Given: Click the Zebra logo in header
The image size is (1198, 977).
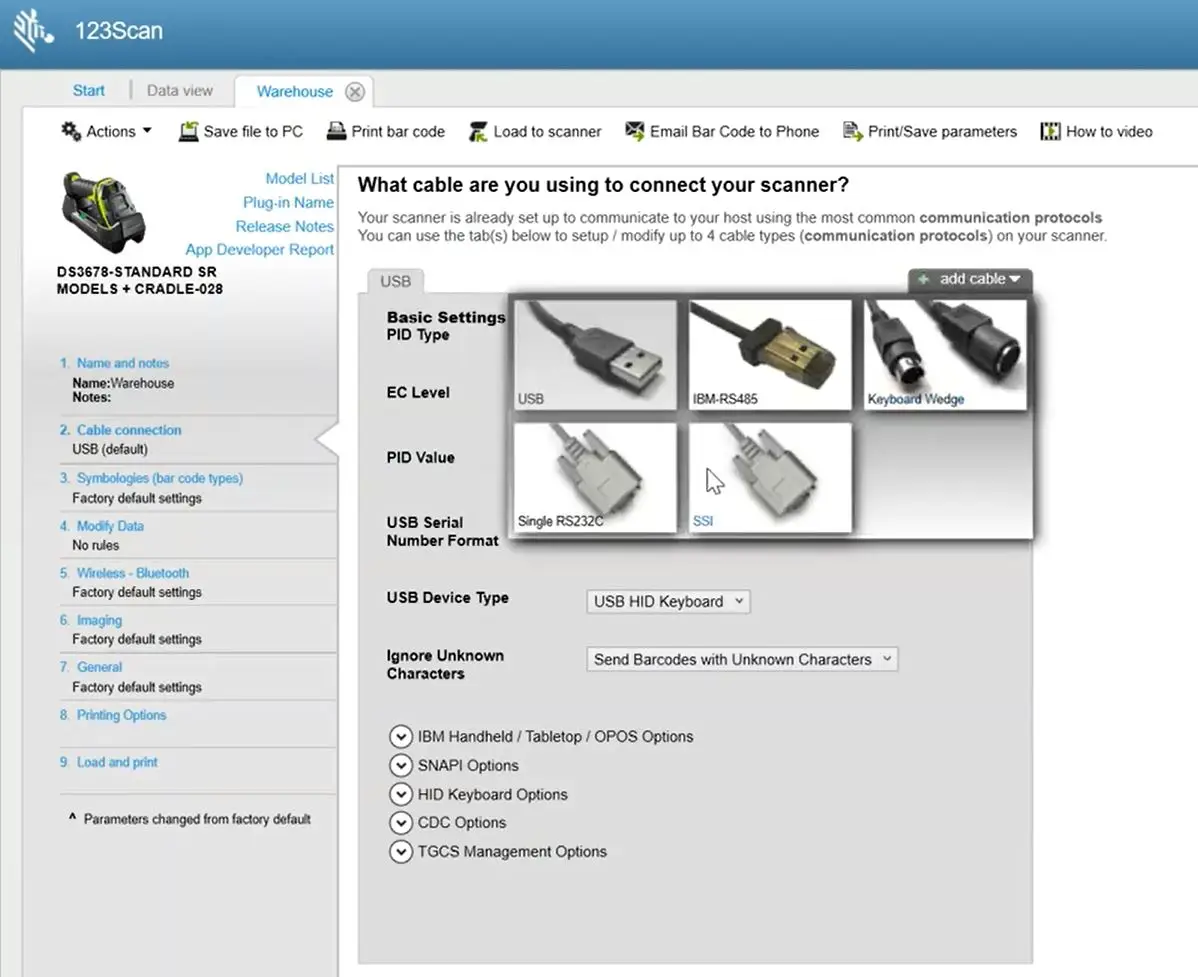Looking at the screenshot, I should coord(33,31).
